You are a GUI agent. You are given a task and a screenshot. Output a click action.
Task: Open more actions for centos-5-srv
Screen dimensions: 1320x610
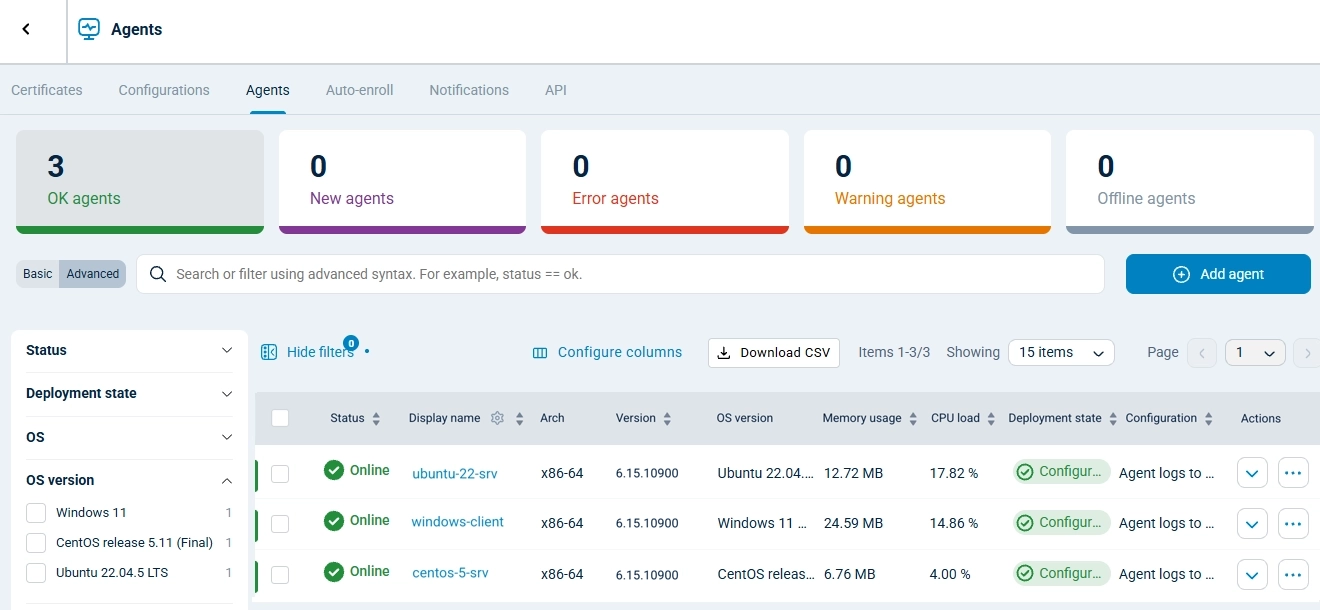coord(1294,574)
